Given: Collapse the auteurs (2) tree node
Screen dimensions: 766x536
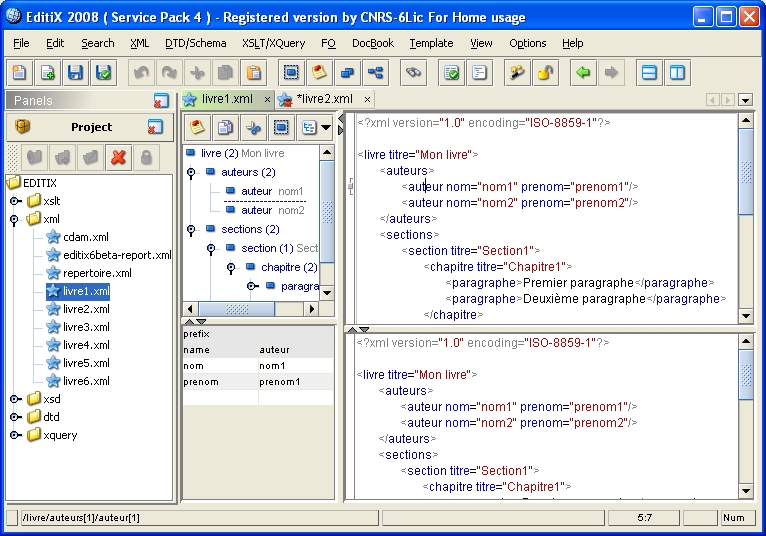Looking at the screenshot, I should point(191,172).
